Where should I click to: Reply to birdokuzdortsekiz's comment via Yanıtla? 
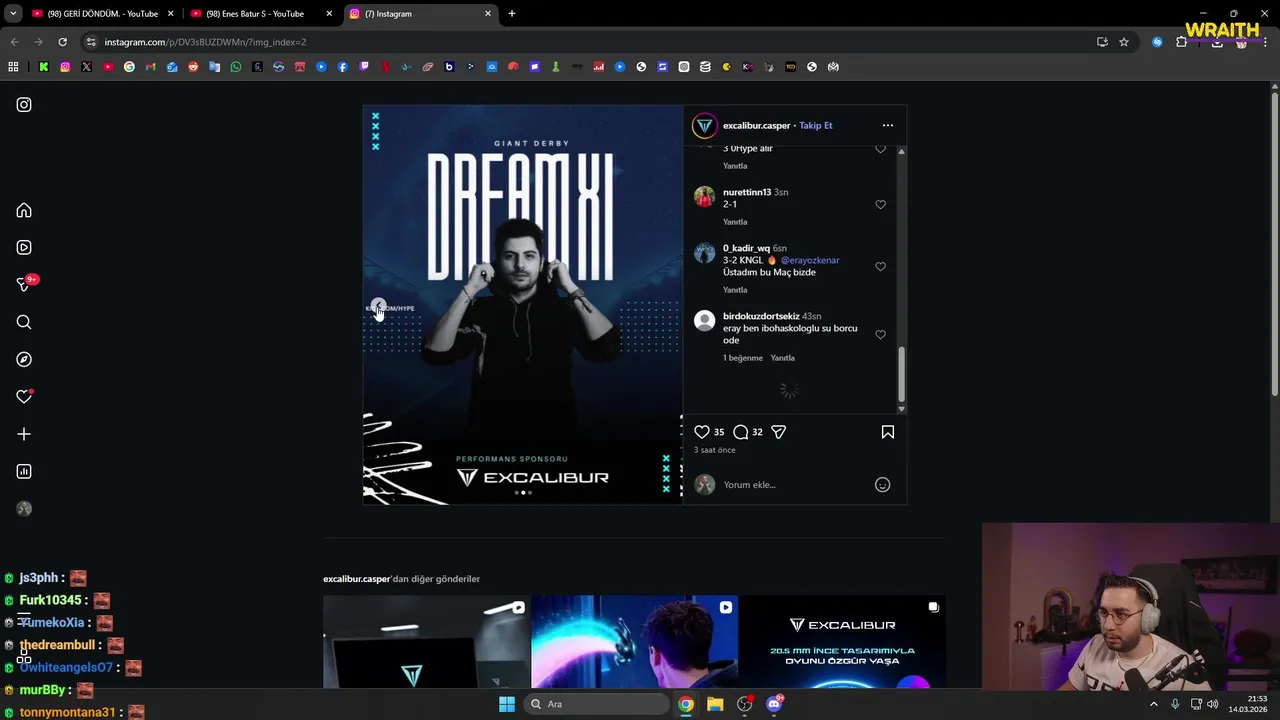tap(783, 358)
